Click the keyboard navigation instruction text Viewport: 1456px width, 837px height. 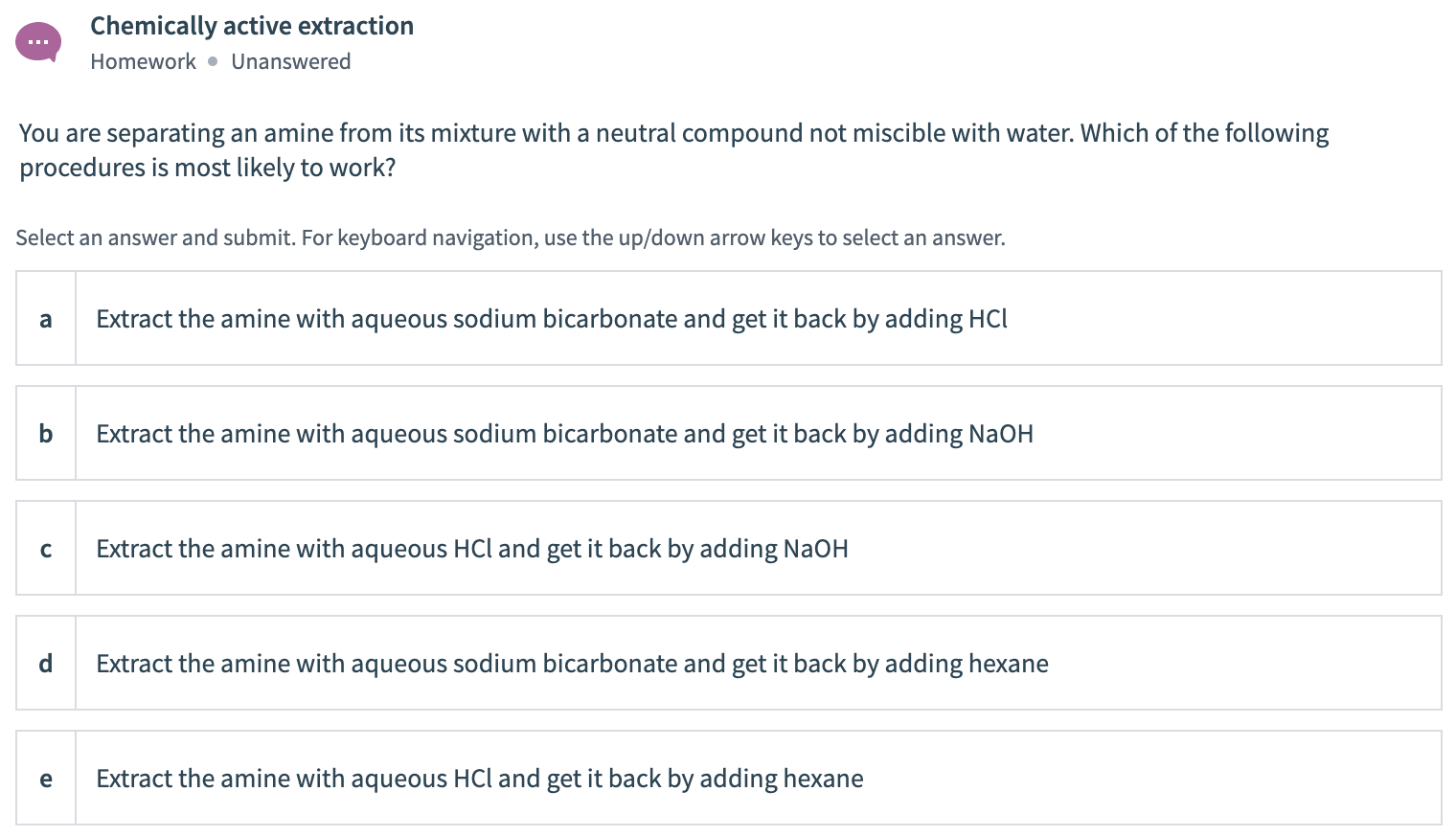[511, 238]
